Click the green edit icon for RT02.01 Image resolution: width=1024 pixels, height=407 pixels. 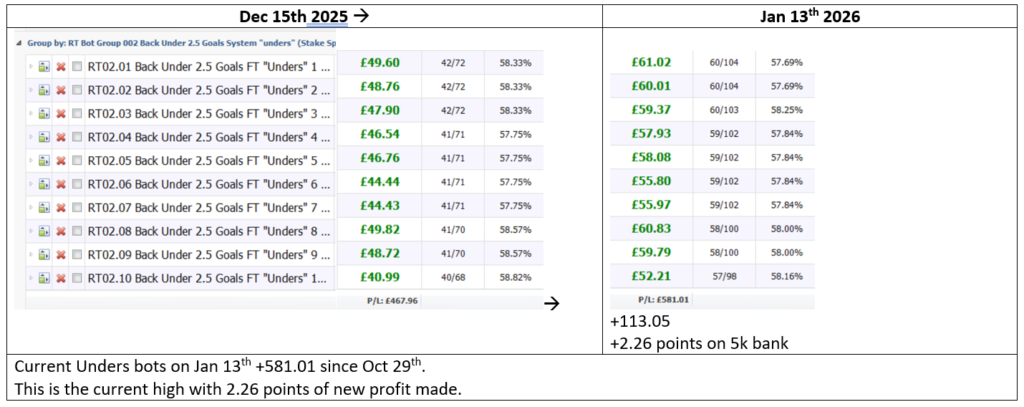[x=45, y=67]
